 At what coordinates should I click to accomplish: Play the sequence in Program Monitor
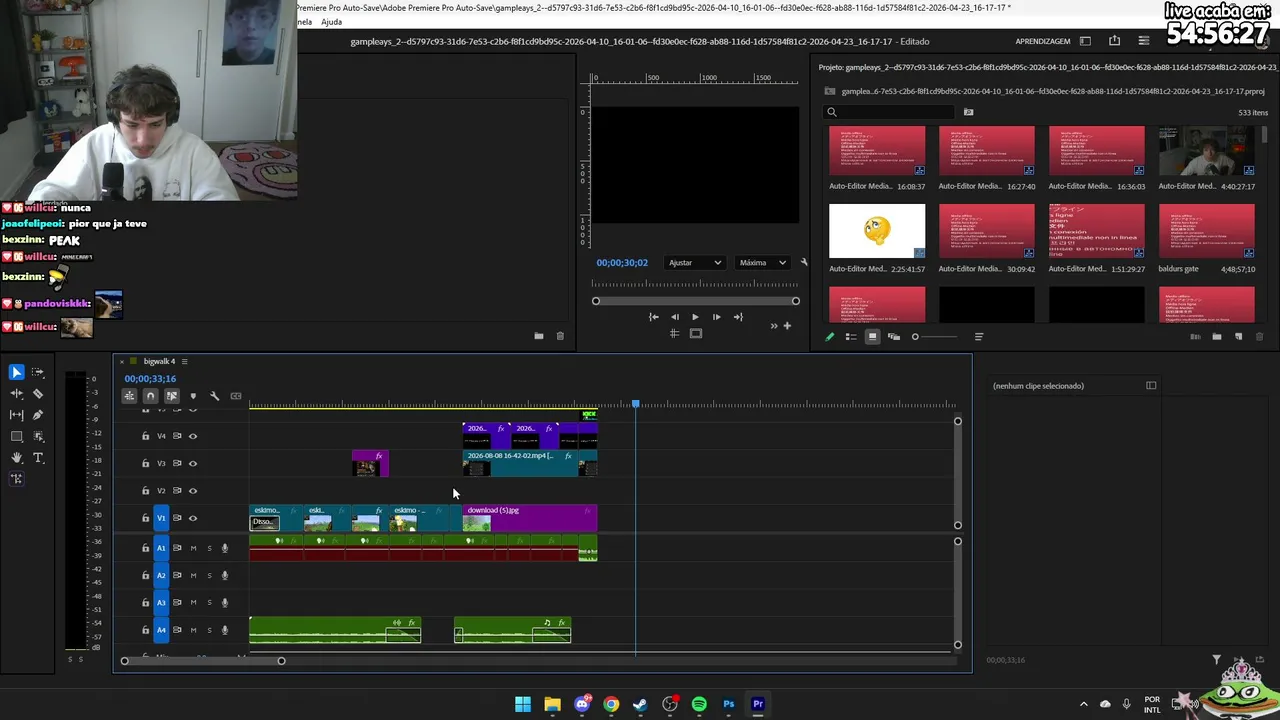coord(695,317)
